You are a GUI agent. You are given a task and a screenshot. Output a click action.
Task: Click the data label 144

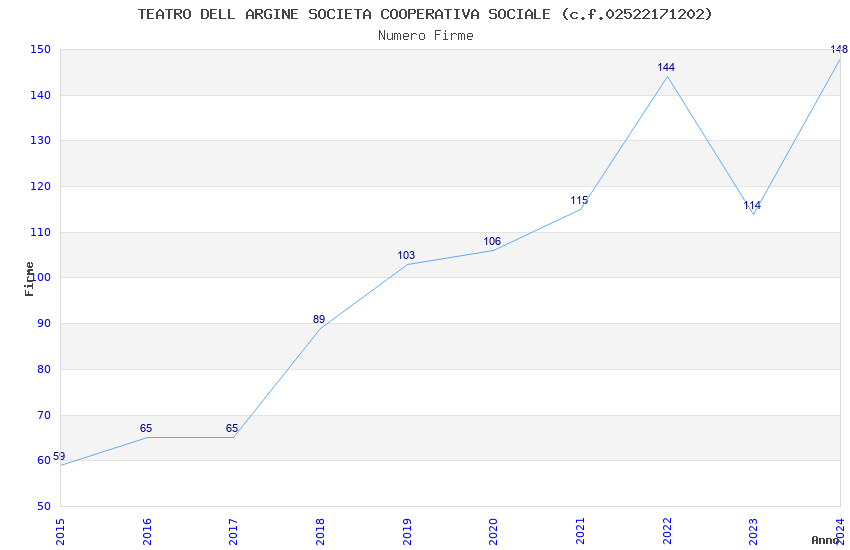pos(666,67)
